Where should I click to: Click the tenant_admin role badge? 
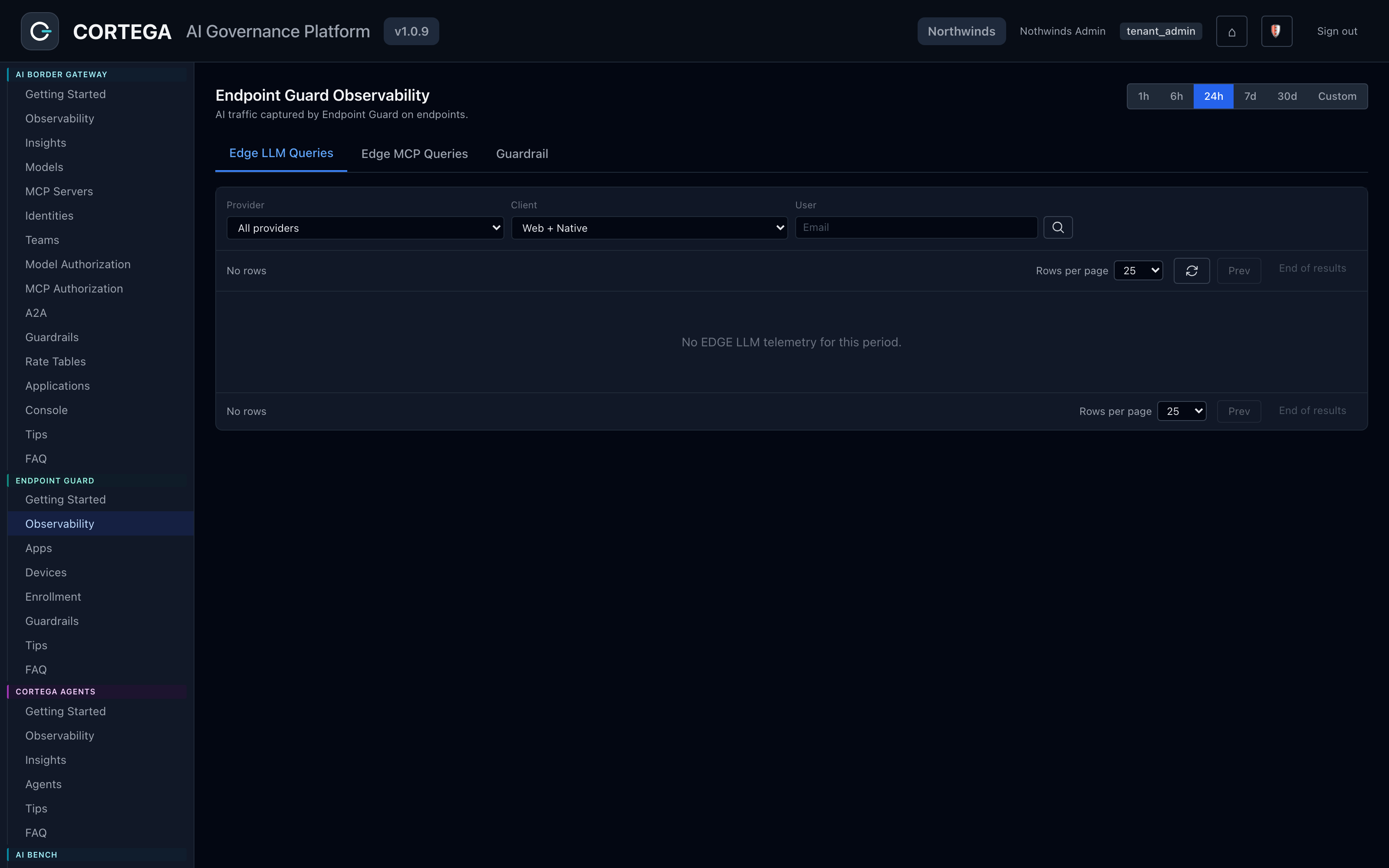point(1161,31)
